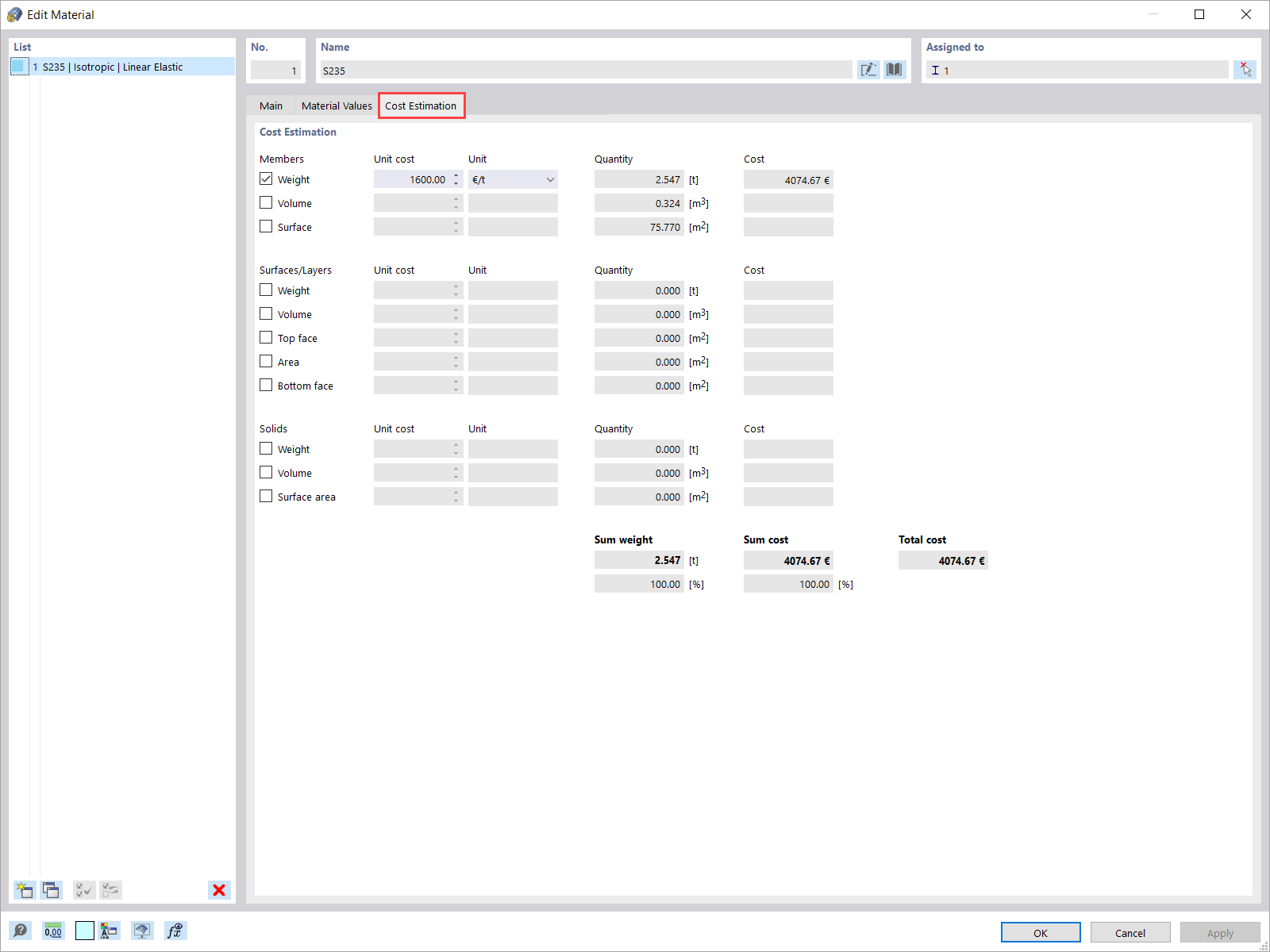This screenshot has height=952, width=1270.
Task: Open the €/t unit dropdown
Action: click(x=550, y=179)
